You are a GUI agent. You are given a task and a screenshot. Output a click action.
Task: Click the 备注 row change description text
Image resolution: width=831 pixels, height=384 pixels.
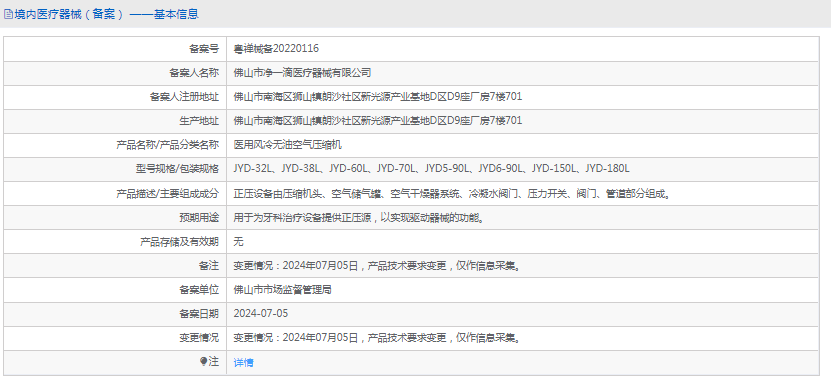pyautogui.click(x=377, y=265)
